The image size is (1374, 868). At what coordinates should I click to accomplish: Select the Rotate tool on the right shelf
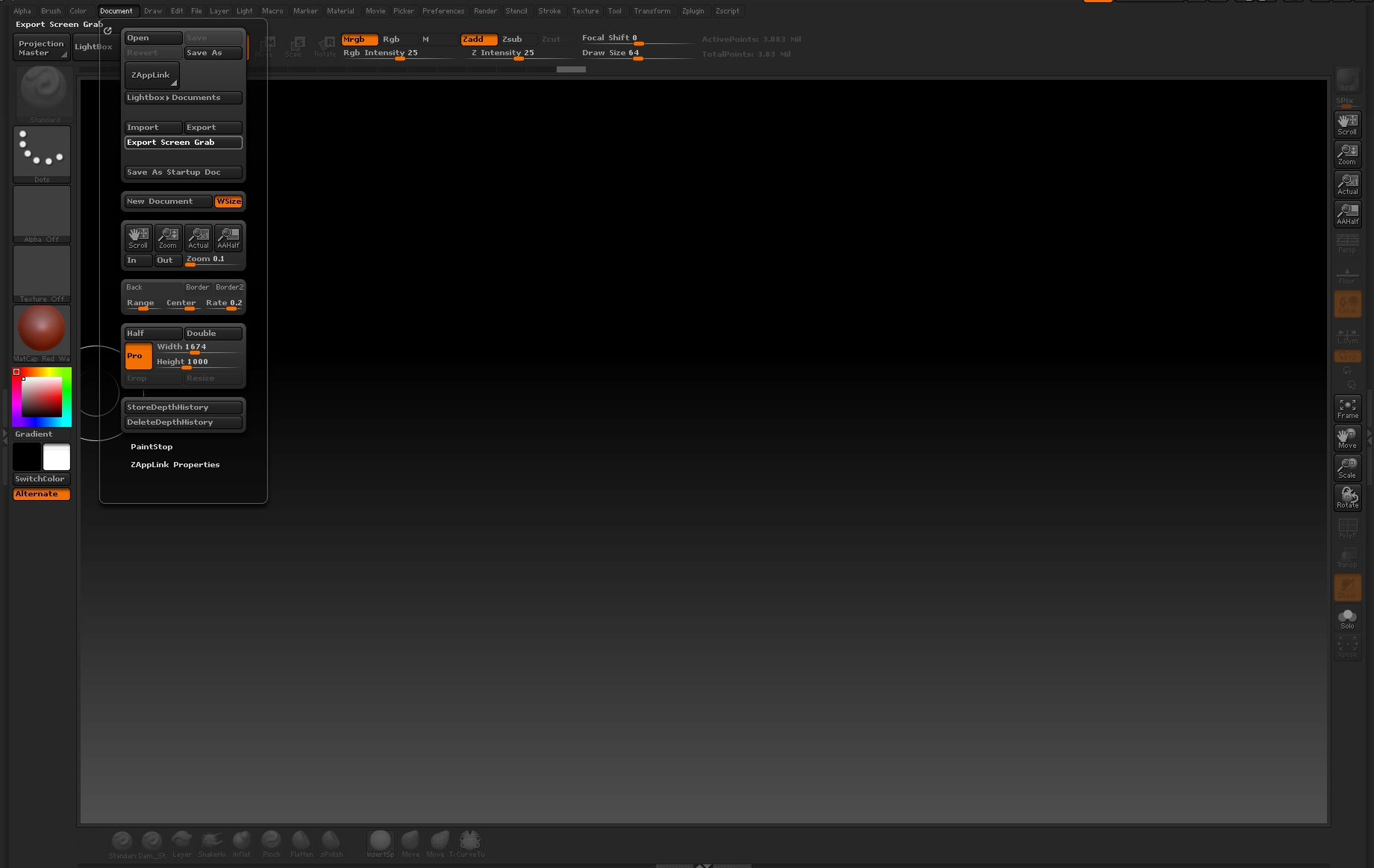coord(1347,498)
